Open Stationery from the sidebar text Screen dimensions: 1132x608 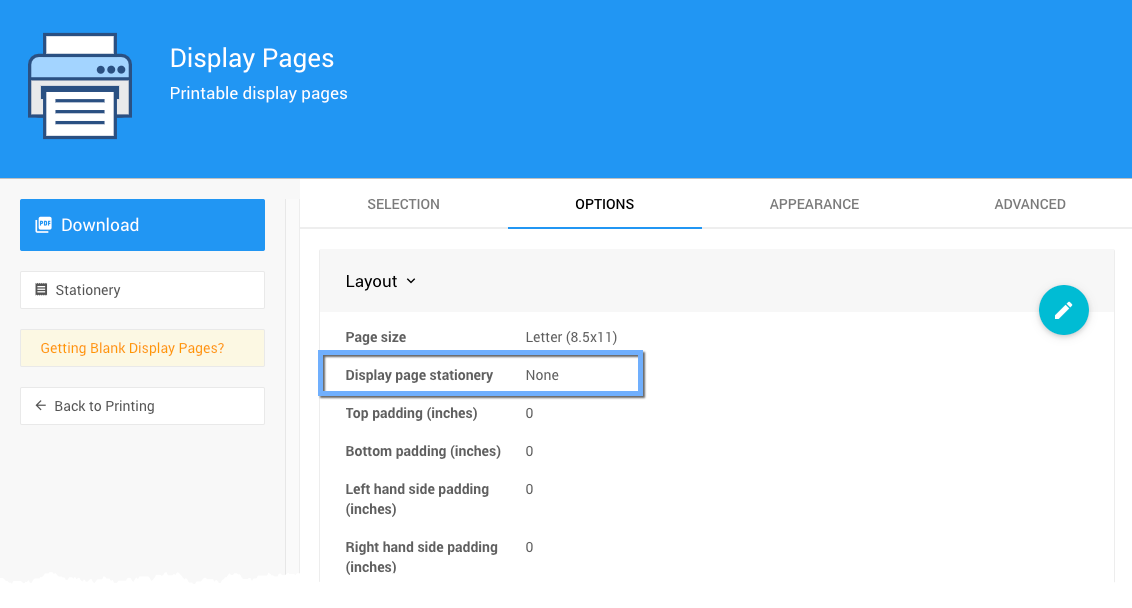88,290
